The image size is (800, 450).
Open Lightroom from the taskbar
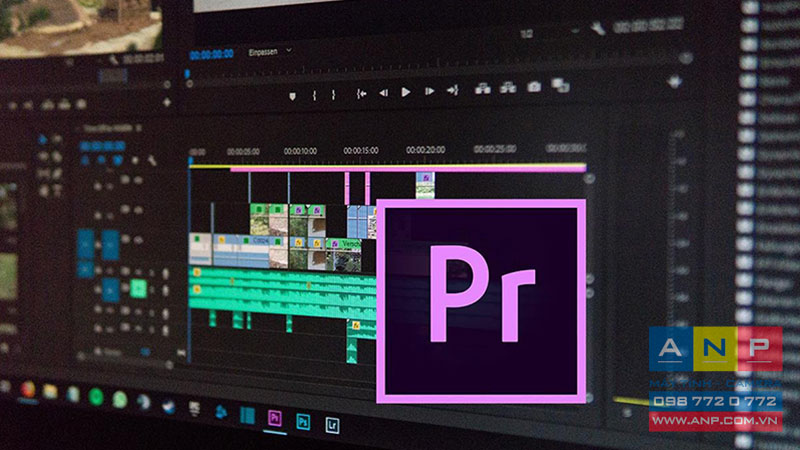coord(332,424)
